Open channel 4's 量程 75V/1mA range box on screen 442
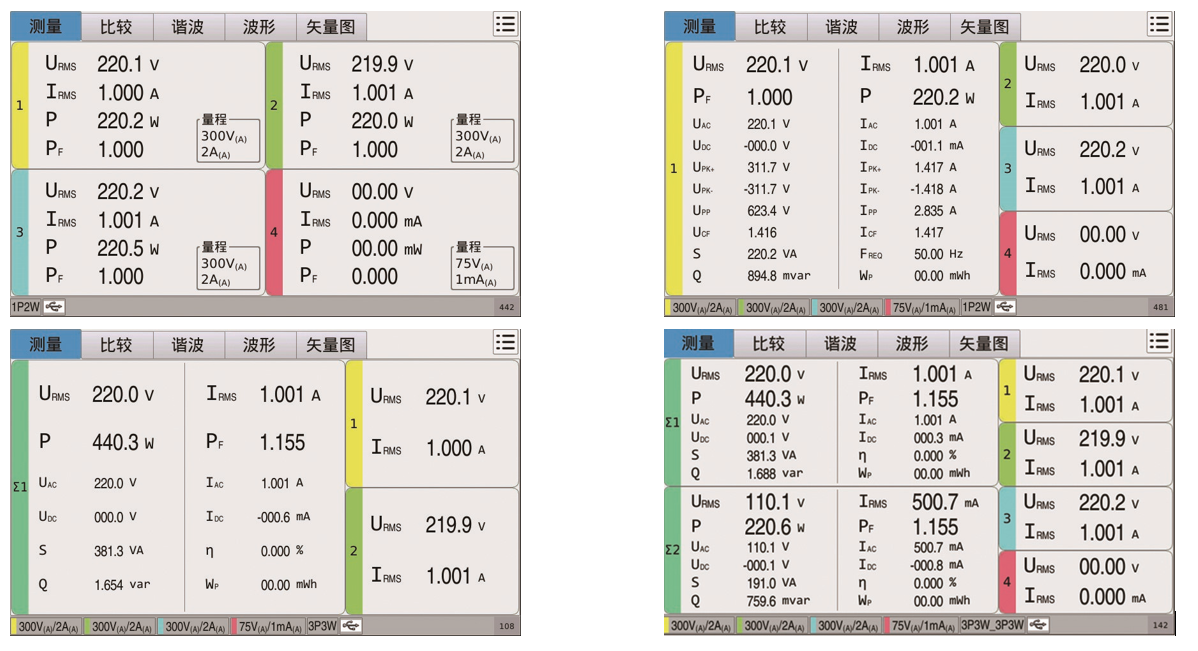 pos(482,264)
